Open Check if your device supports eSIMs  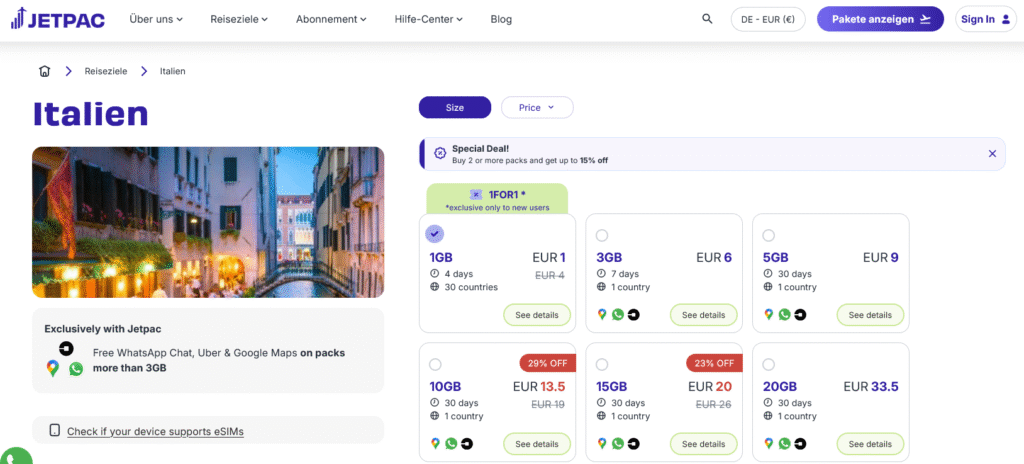coord(155,431)
